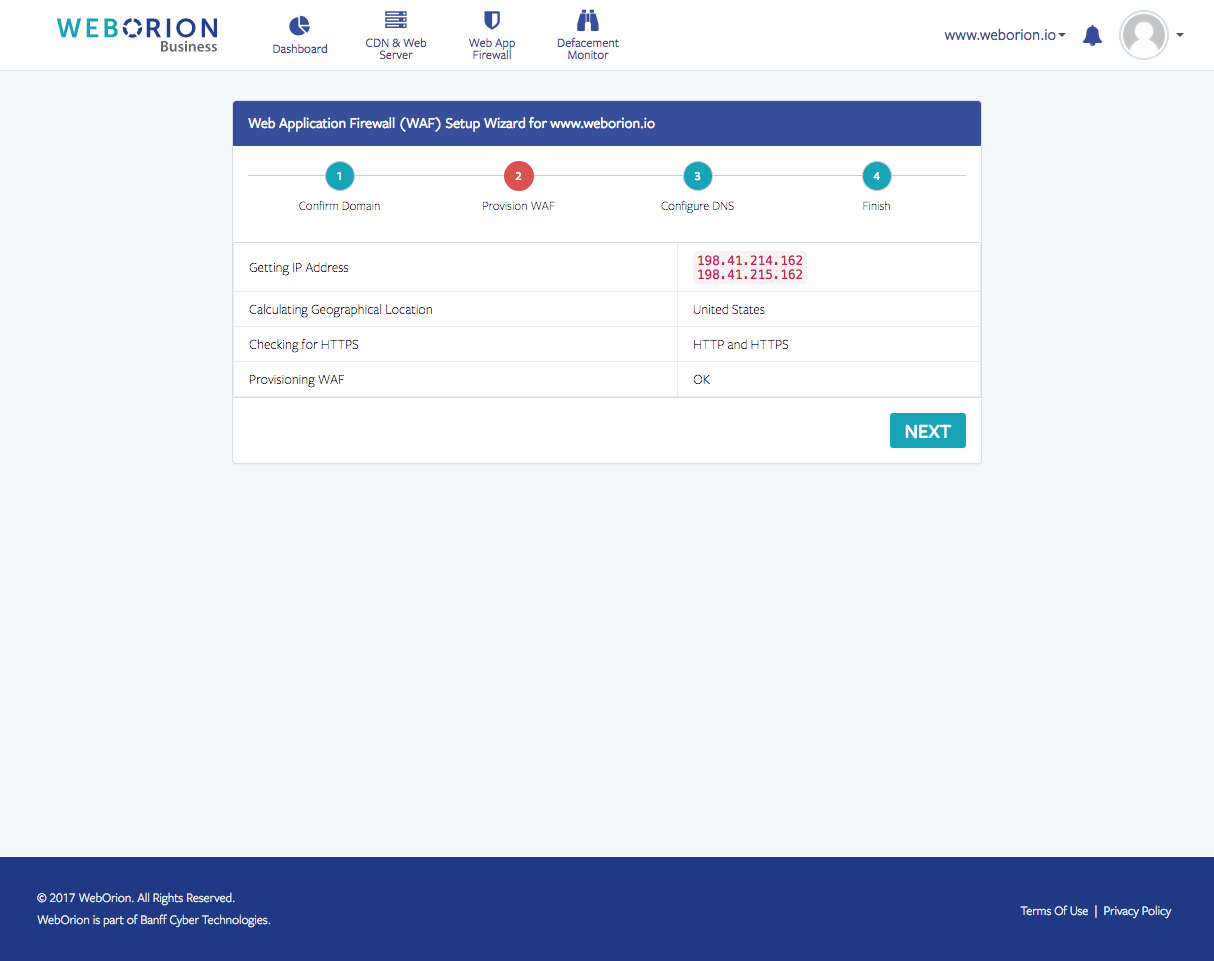Open the Web App Firewall menu label
1214x961 pixels.
(492, 49)
